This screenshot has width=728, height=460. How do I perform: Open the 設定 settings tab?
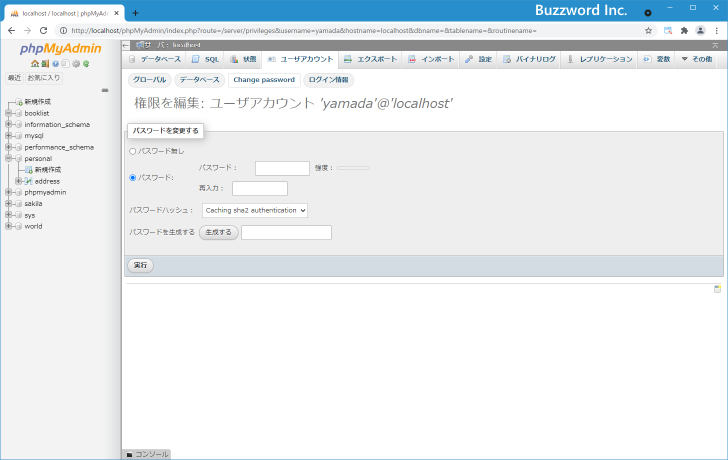(x=478, y=59)
